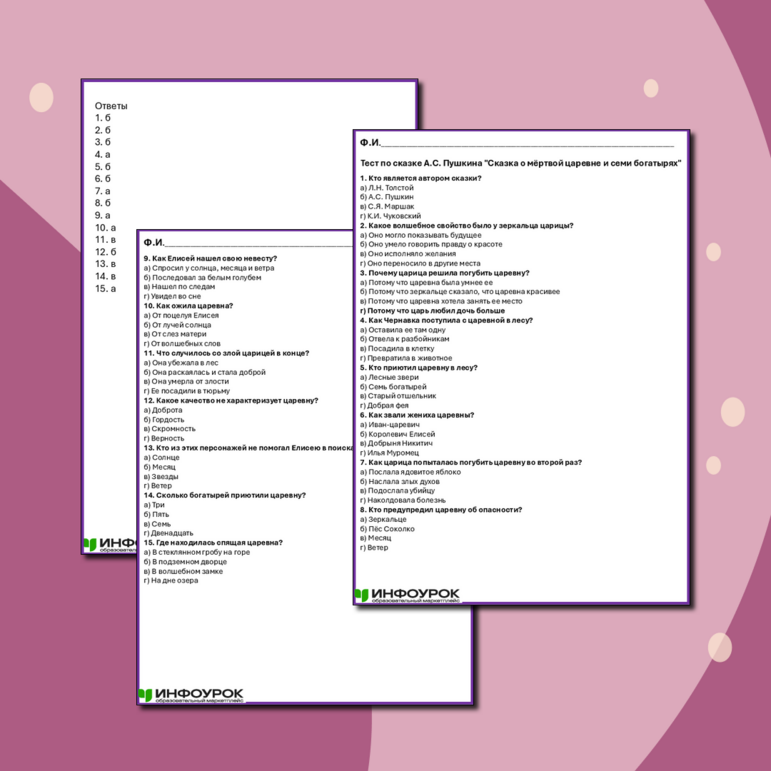Select option 'б) Пёс Соколко'
The image size is (771, 771).
point(390,529)
